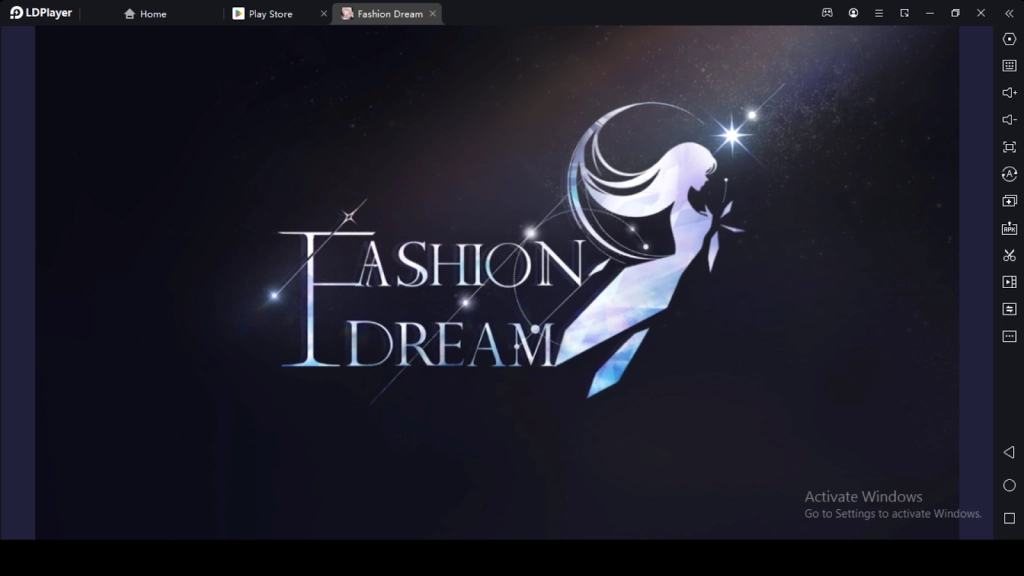Screen dimensions: 1024x576
Task: Tap the Android home circle button
Action: (x=1009, y=485)
